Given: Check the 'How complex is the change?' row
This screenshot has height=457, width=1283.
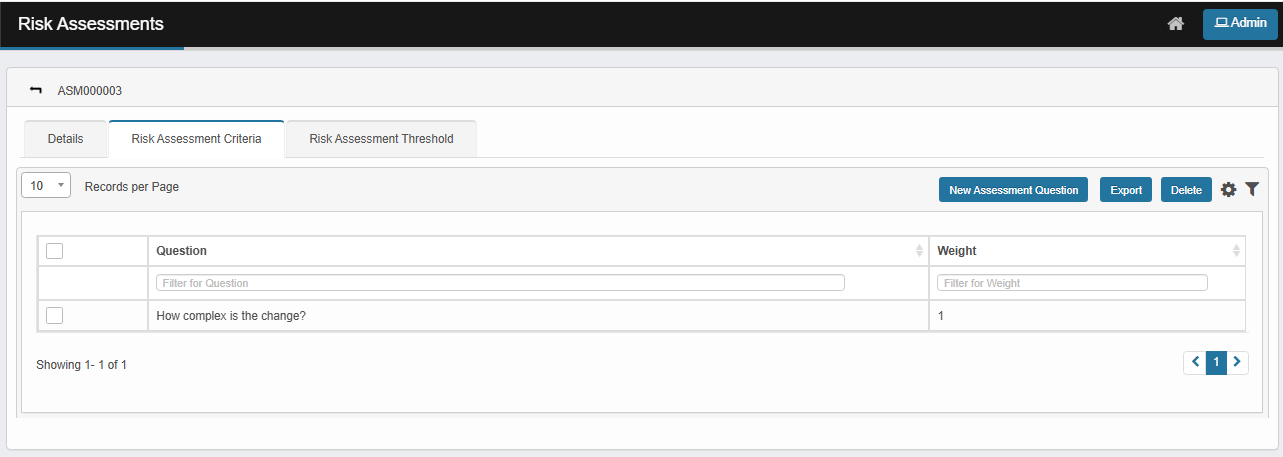Looking at the screenshot, I should 55,316.
